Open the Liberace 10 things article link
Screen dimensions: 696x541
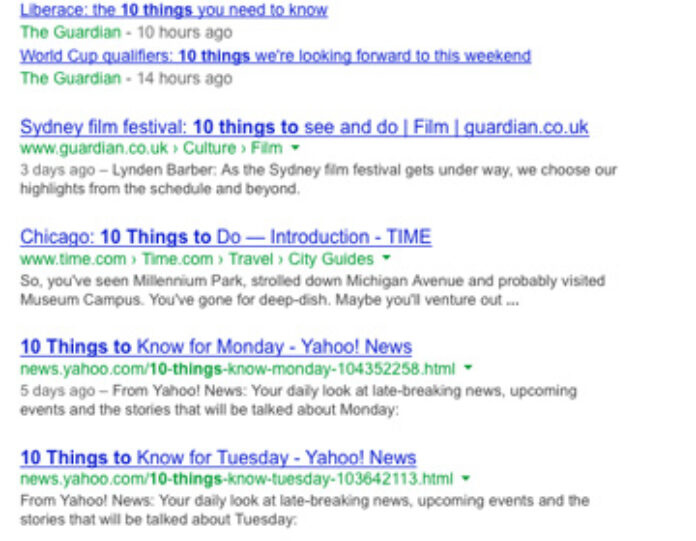point(173,10)
